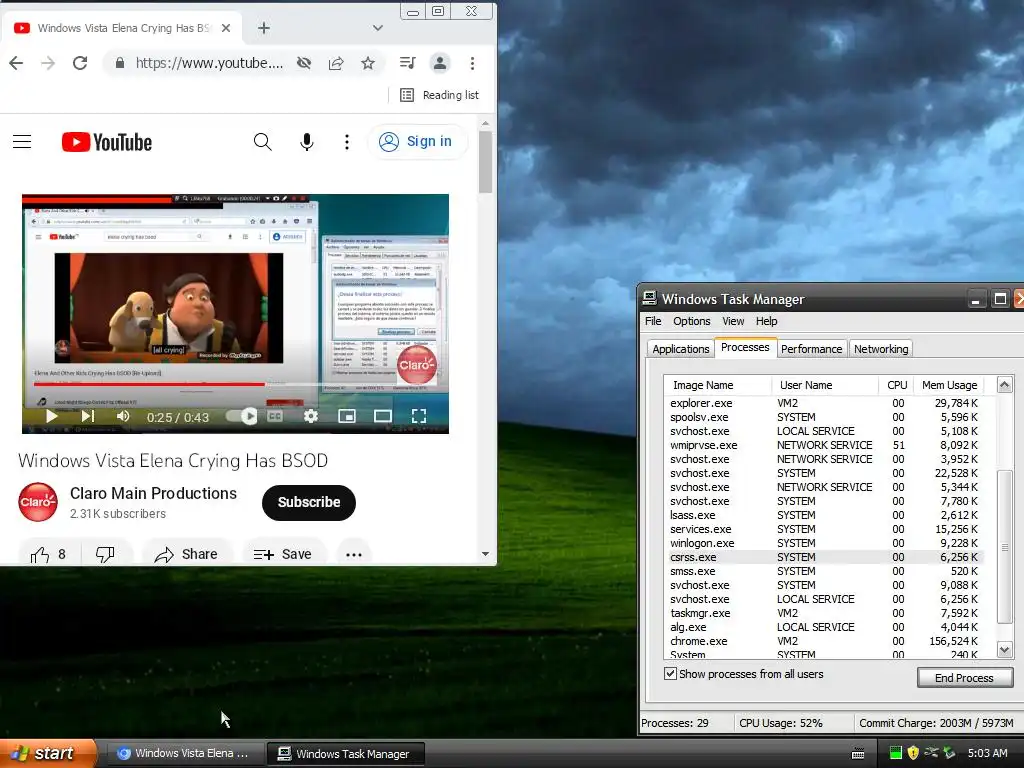This screenshot has height=768, width=1024.
Task: Click YouTube page scrollbar up arrow
Action: click(485, 123)
